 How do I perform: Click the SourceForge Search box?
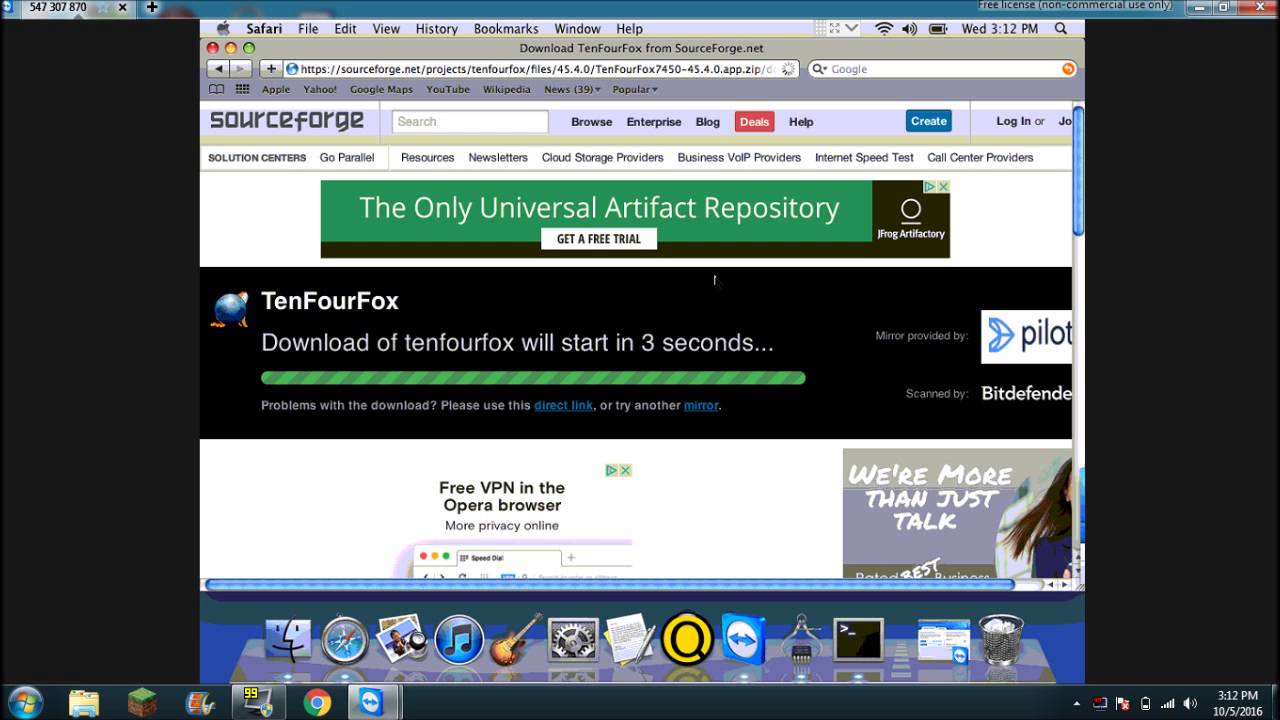tap(470, 121)
